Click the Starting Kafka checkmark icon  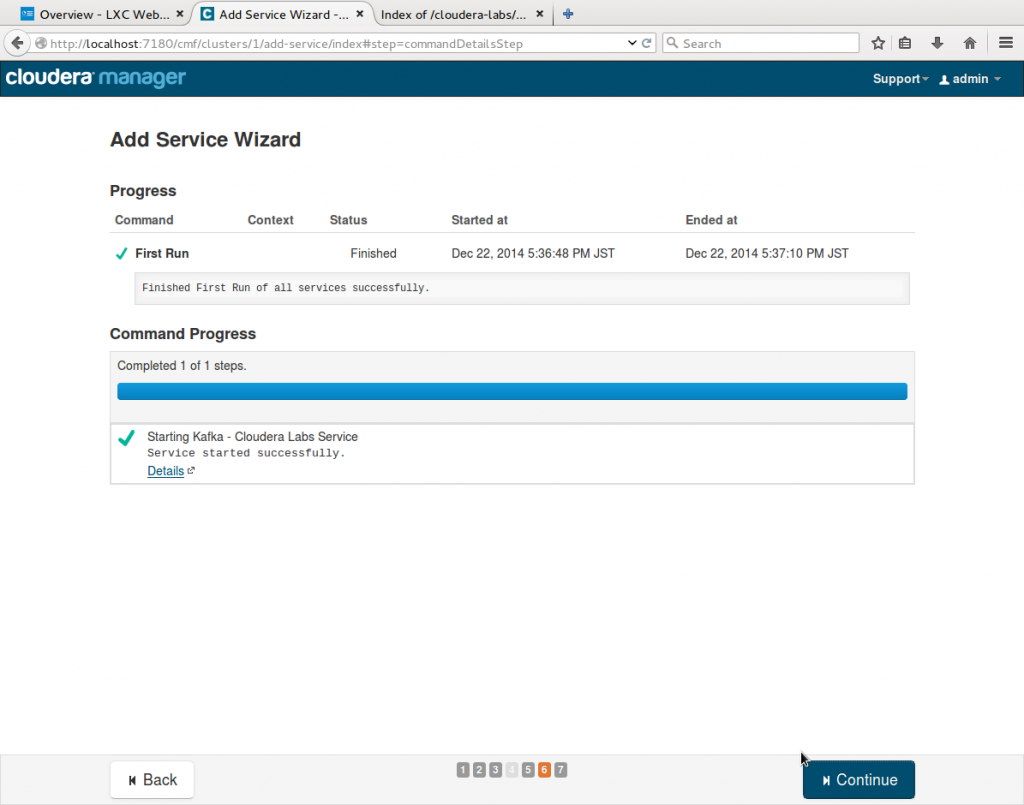click(127, 437)
